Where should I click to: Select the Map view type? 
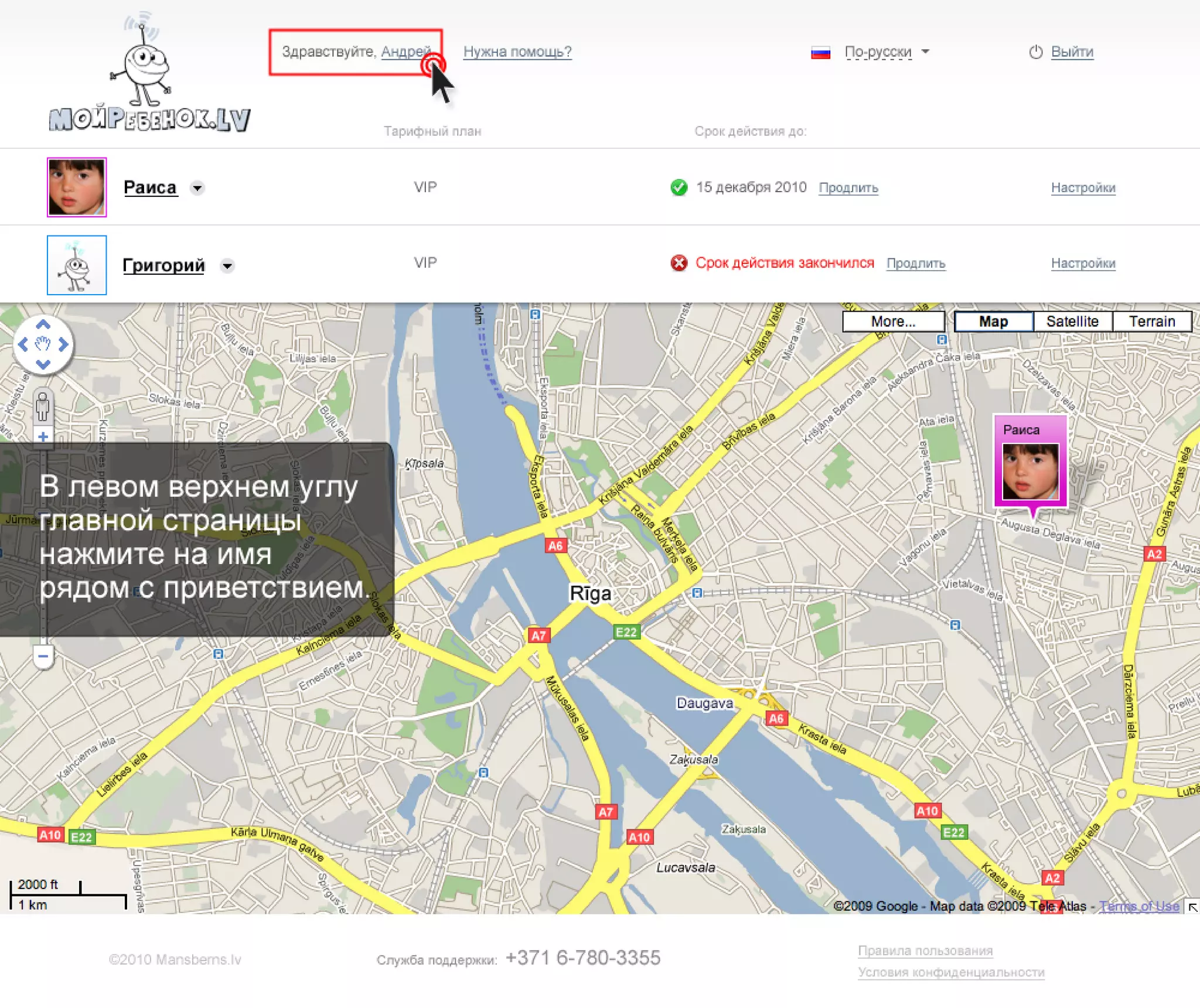[993, 322]
